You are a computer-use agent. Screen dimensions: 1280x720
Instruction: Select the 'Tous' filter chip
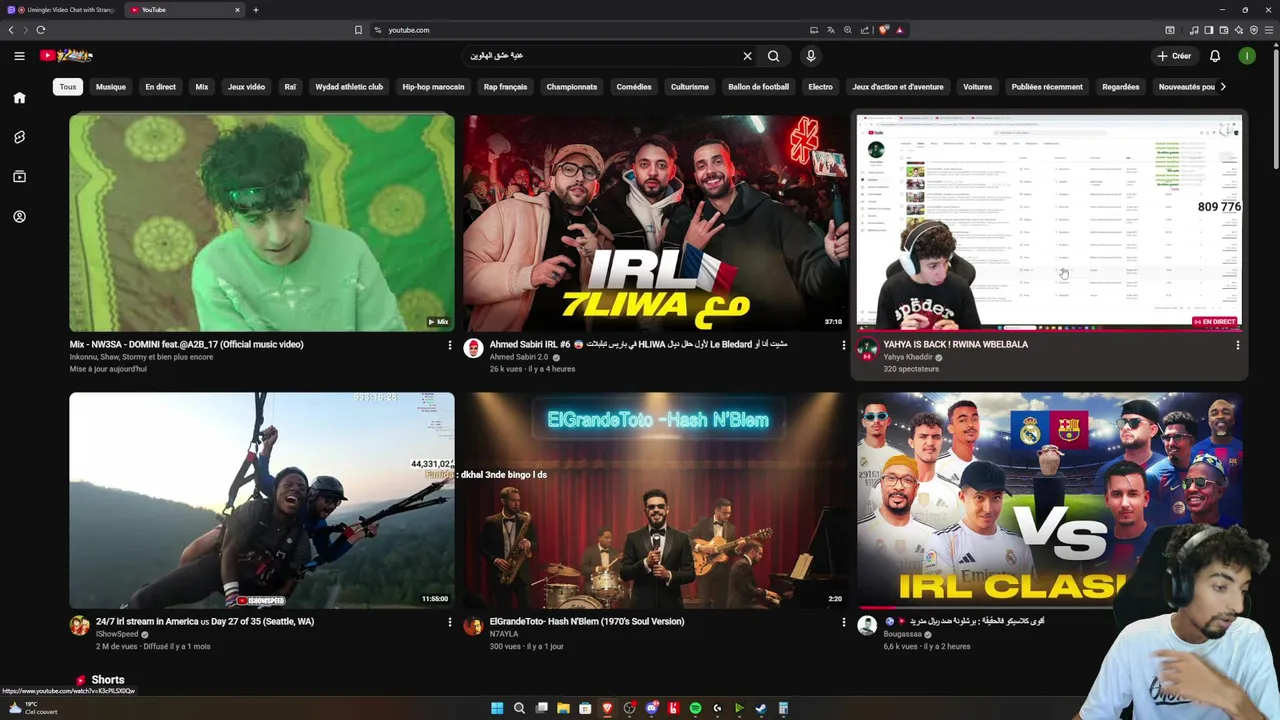pyautogui.click(x=68, y=87)
